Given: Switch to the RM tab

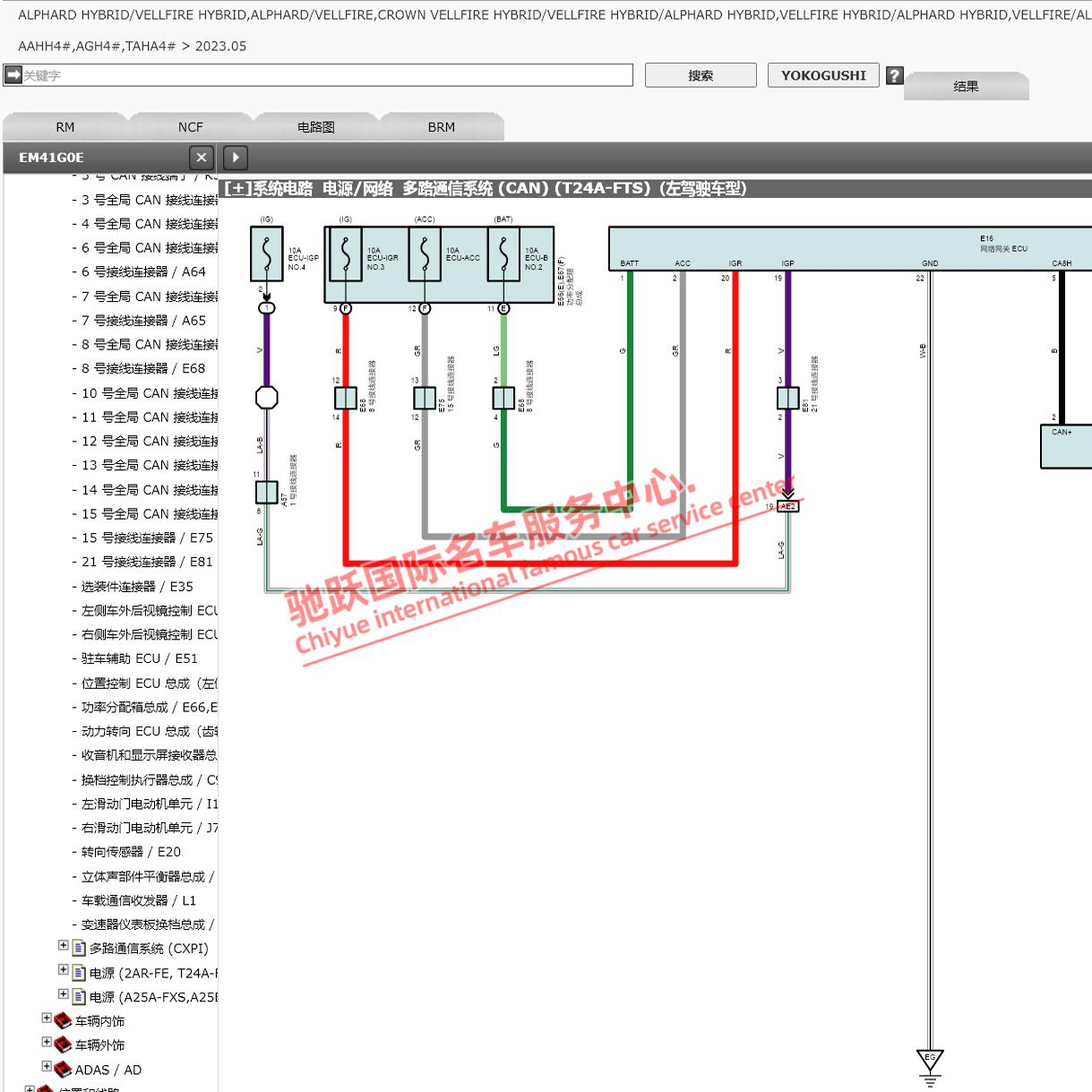Looking at the screenshot, I should point(65,127).
